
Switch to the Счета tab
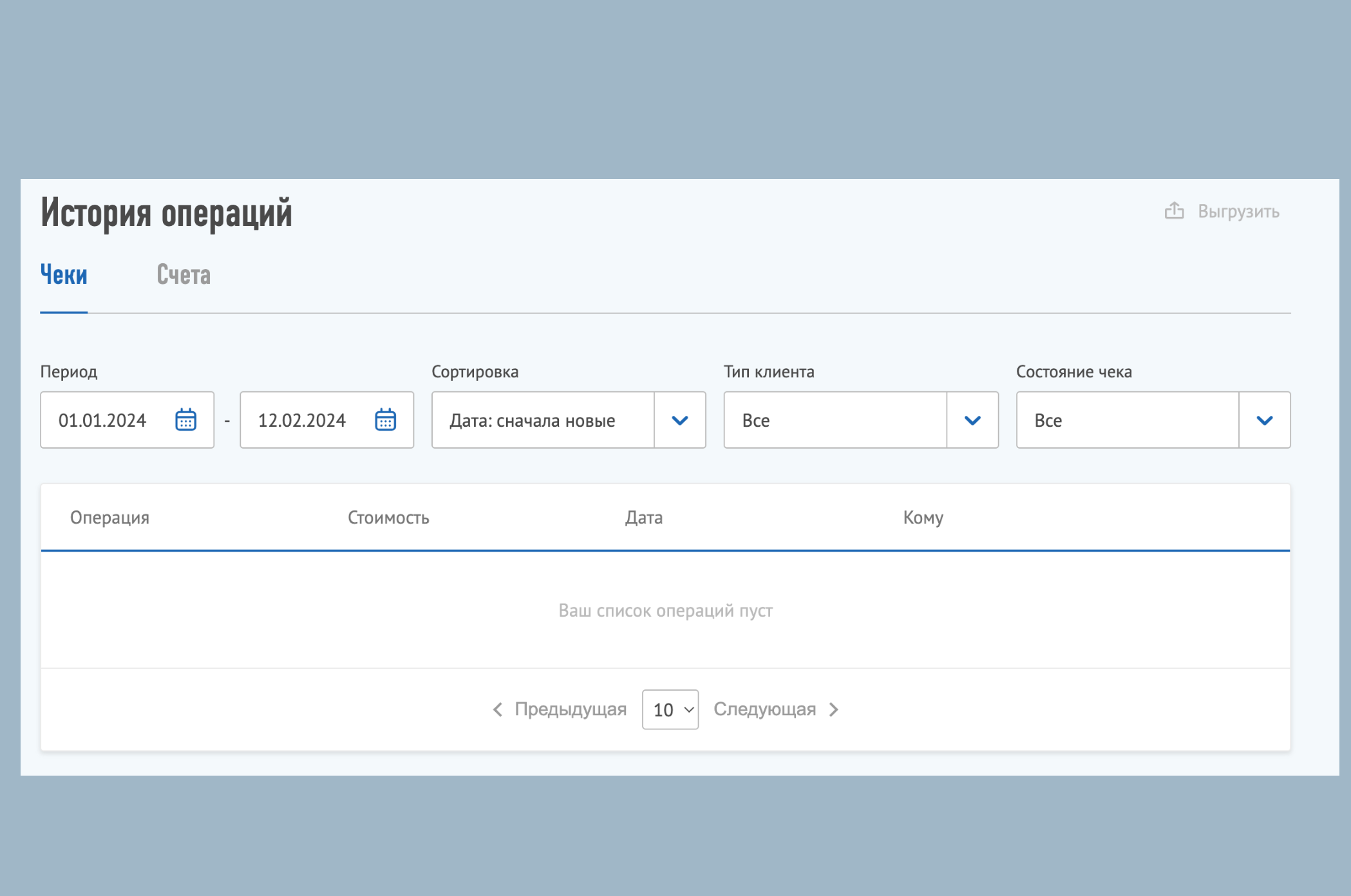pyautogui.click(x=184, y=275)
